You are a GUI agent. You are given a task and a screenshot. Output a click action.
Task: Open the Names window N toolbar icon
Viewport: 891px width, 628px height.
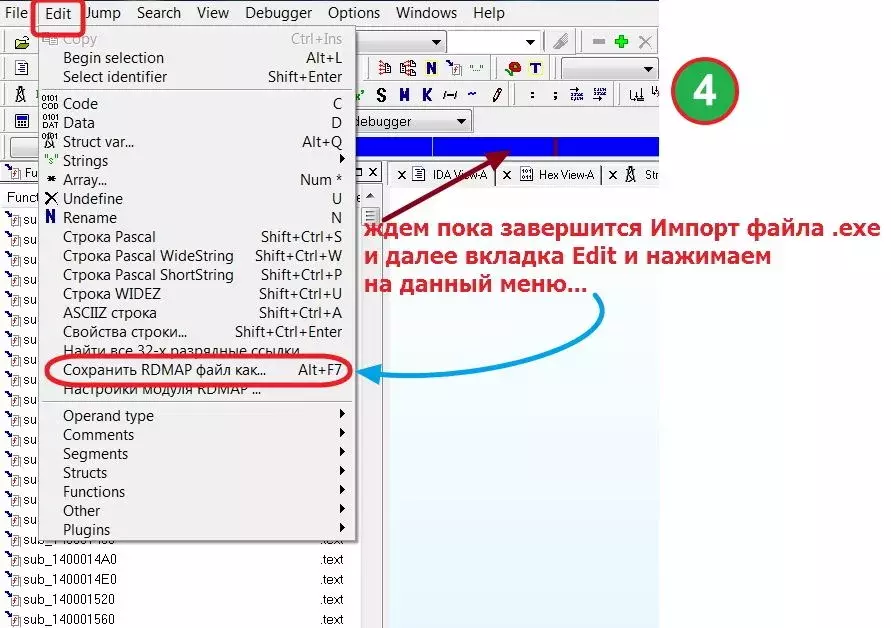tap(431, 68)
